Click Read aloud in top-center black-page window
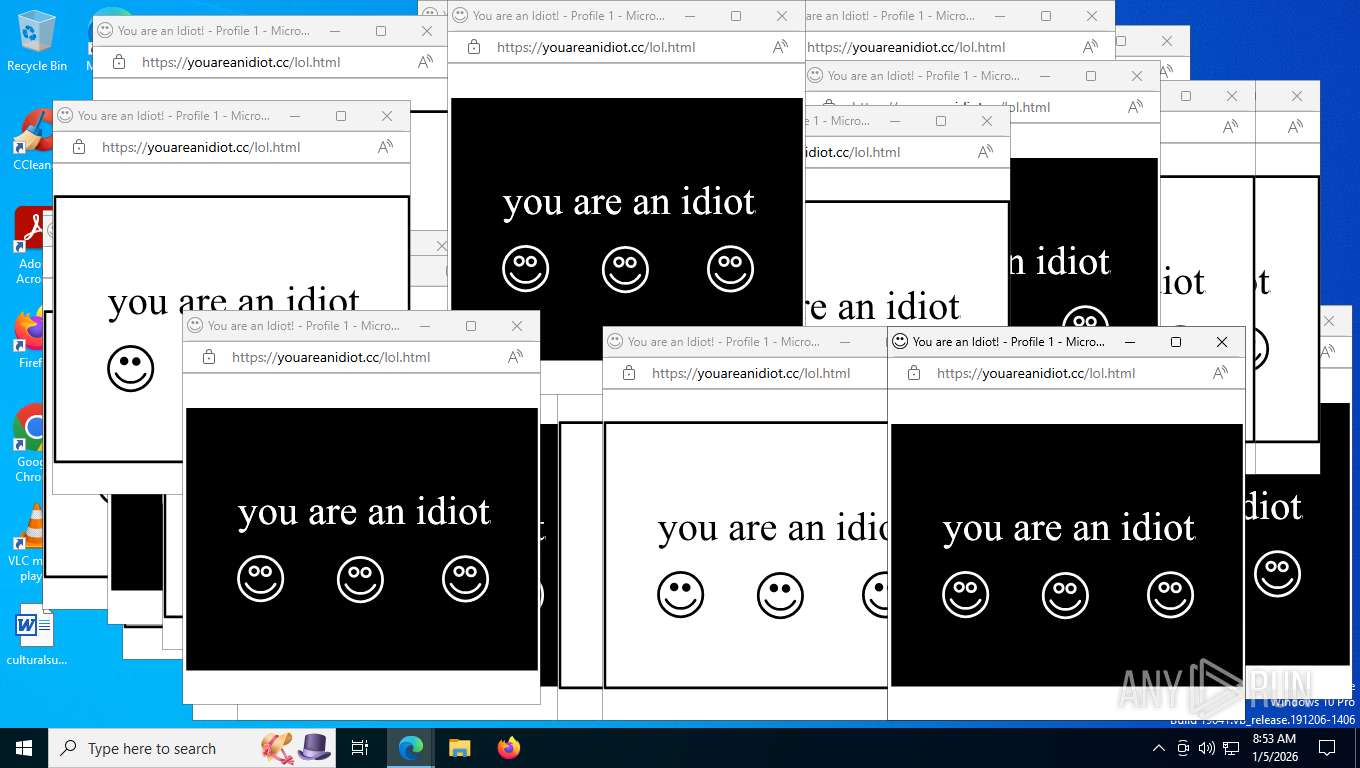Screen dimensions: 1360x768 (x=780, y=47)
